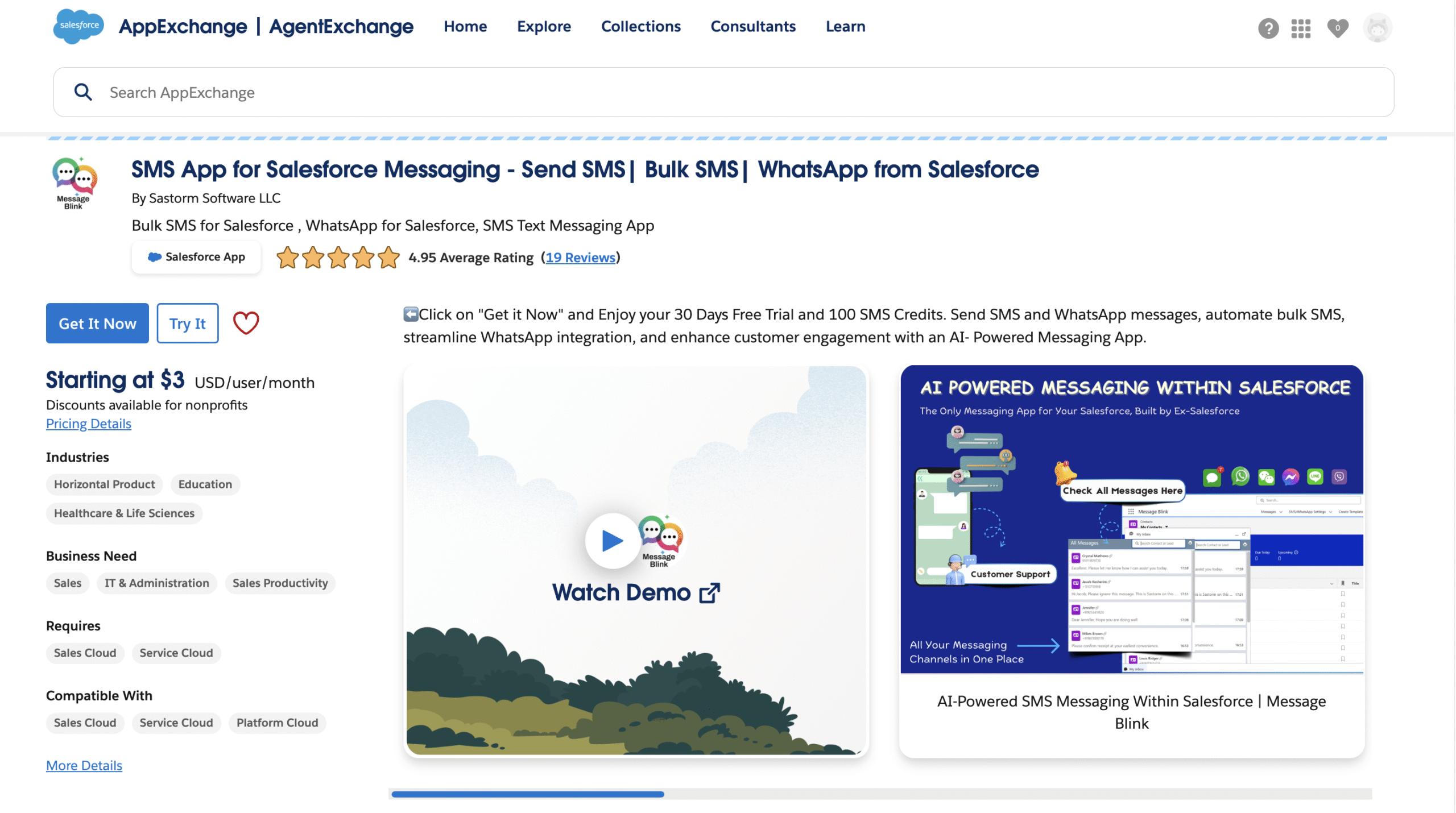Click Sales Cloud under Compatible With
Screen dimensions: 1456x813
click(85, 723)
